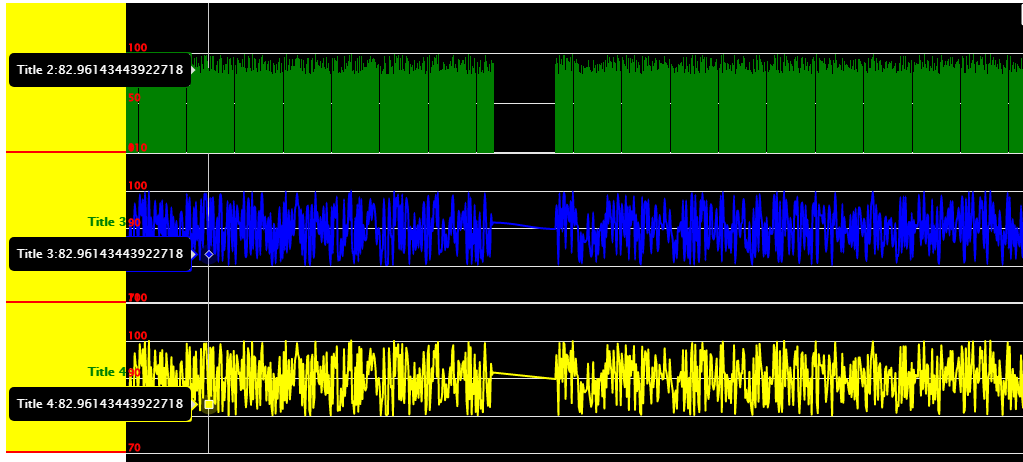Click the green "Title 3" axis label

pos(106,222)
